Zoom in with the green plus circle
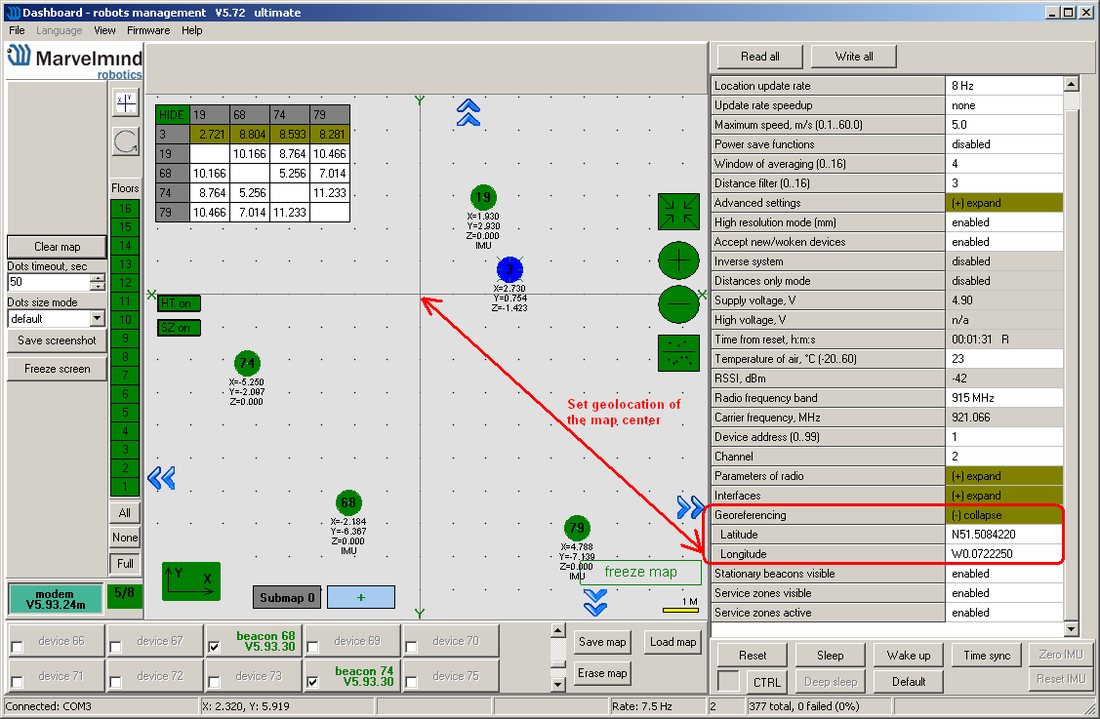This screenshot has width=1100, height=719. point(678,261)
